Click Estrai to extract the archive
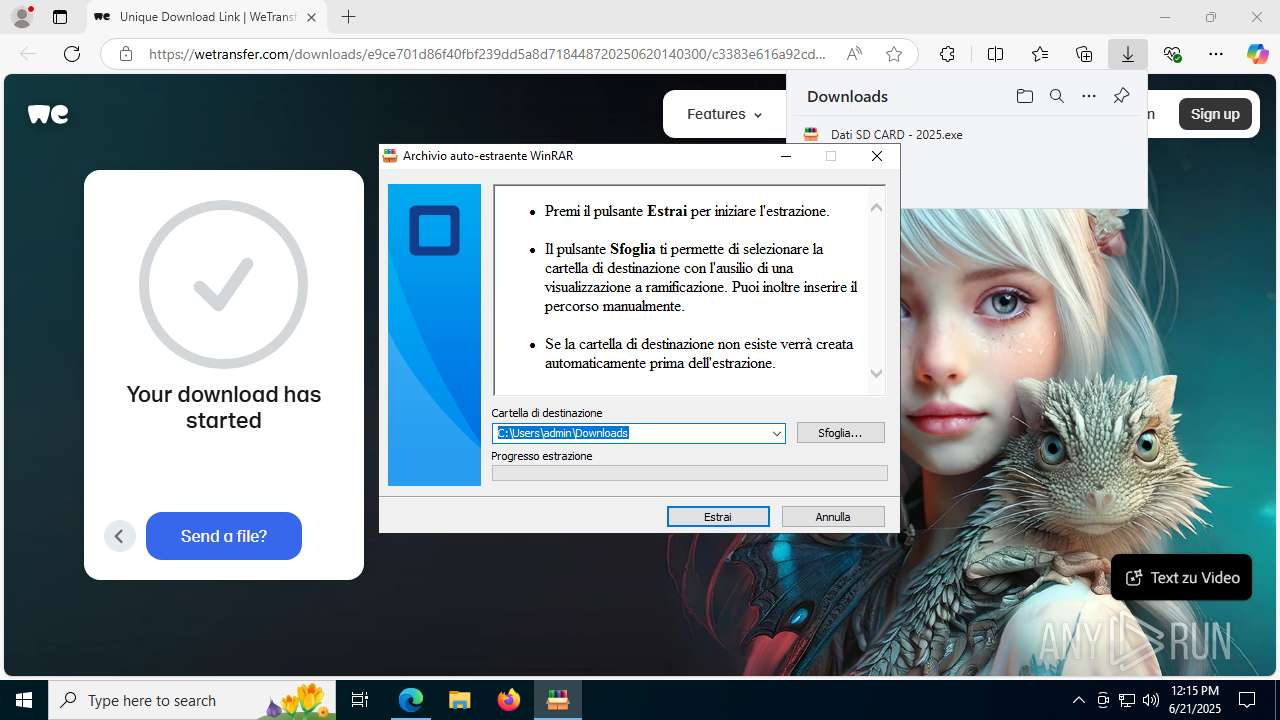The width and height of the screenshot is (1280, 720). (x=718, y=517)
